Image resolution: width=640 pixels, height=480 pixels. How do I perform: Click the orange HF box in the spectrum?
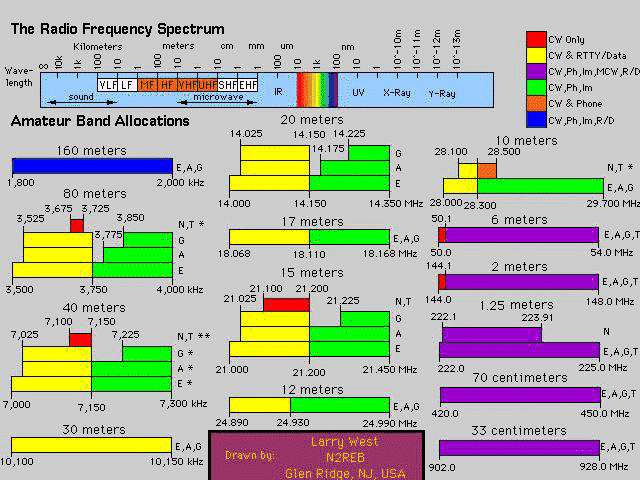167,85
